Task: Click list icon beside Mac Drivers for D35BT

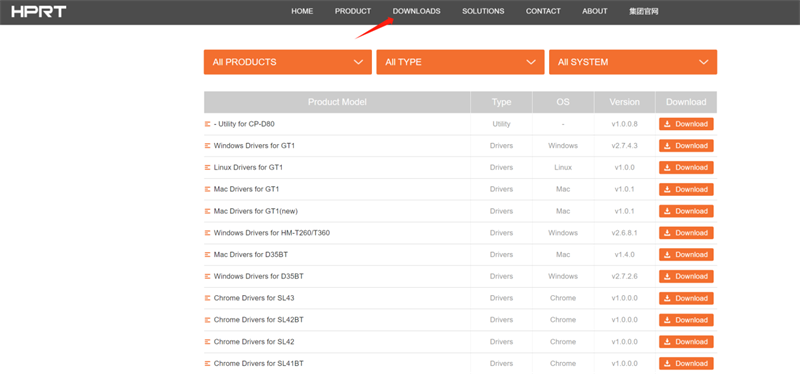Action: pos(207,255)
